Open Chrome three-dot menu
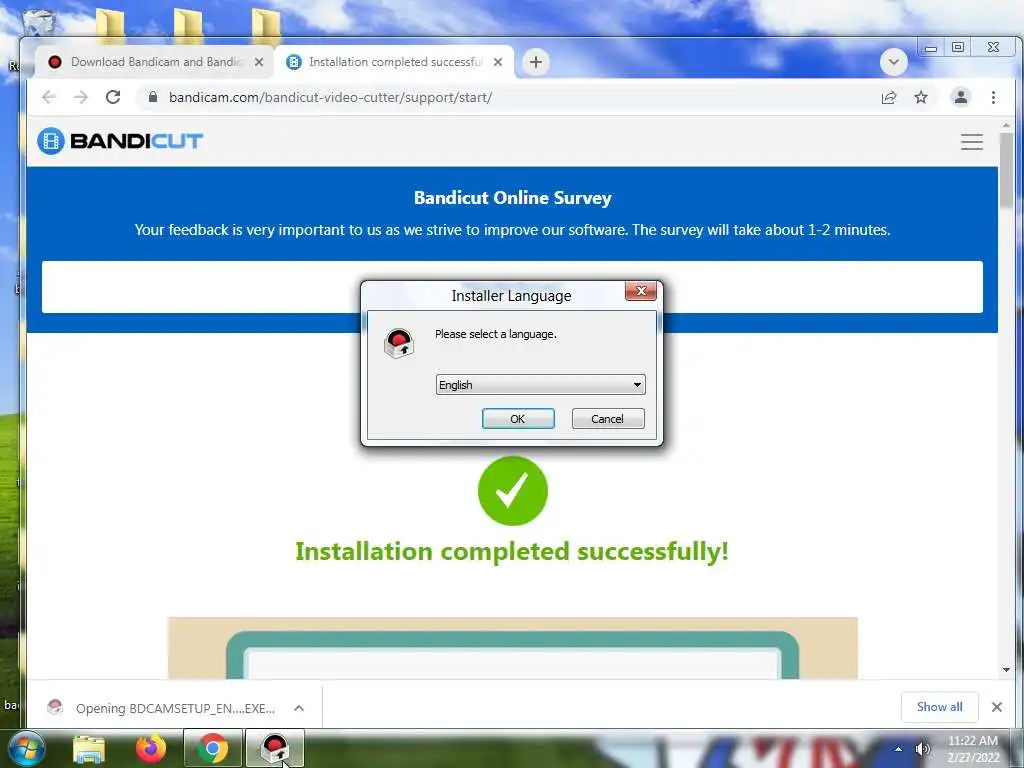Viewport: 1024px width, 768px height. tap(993, 97)
